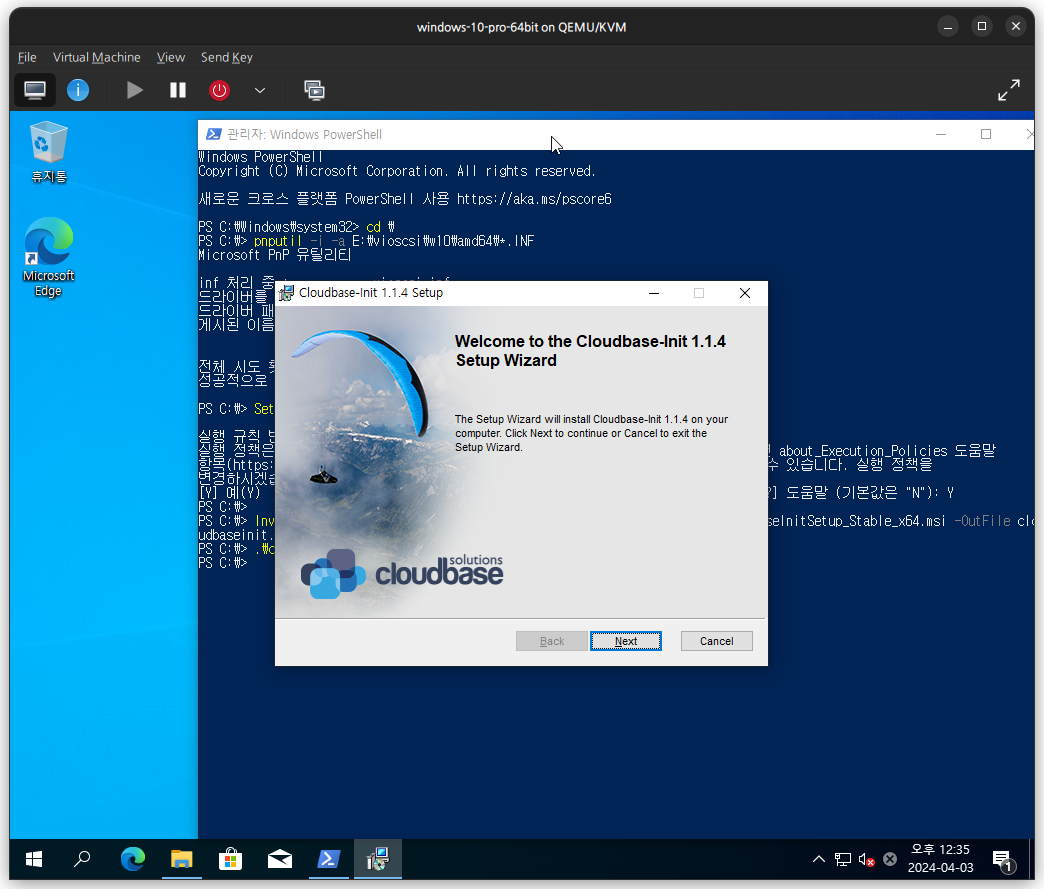Open taskbar search
The height and width of the screenshot is (889, 1044).
[x=82, y=859]
